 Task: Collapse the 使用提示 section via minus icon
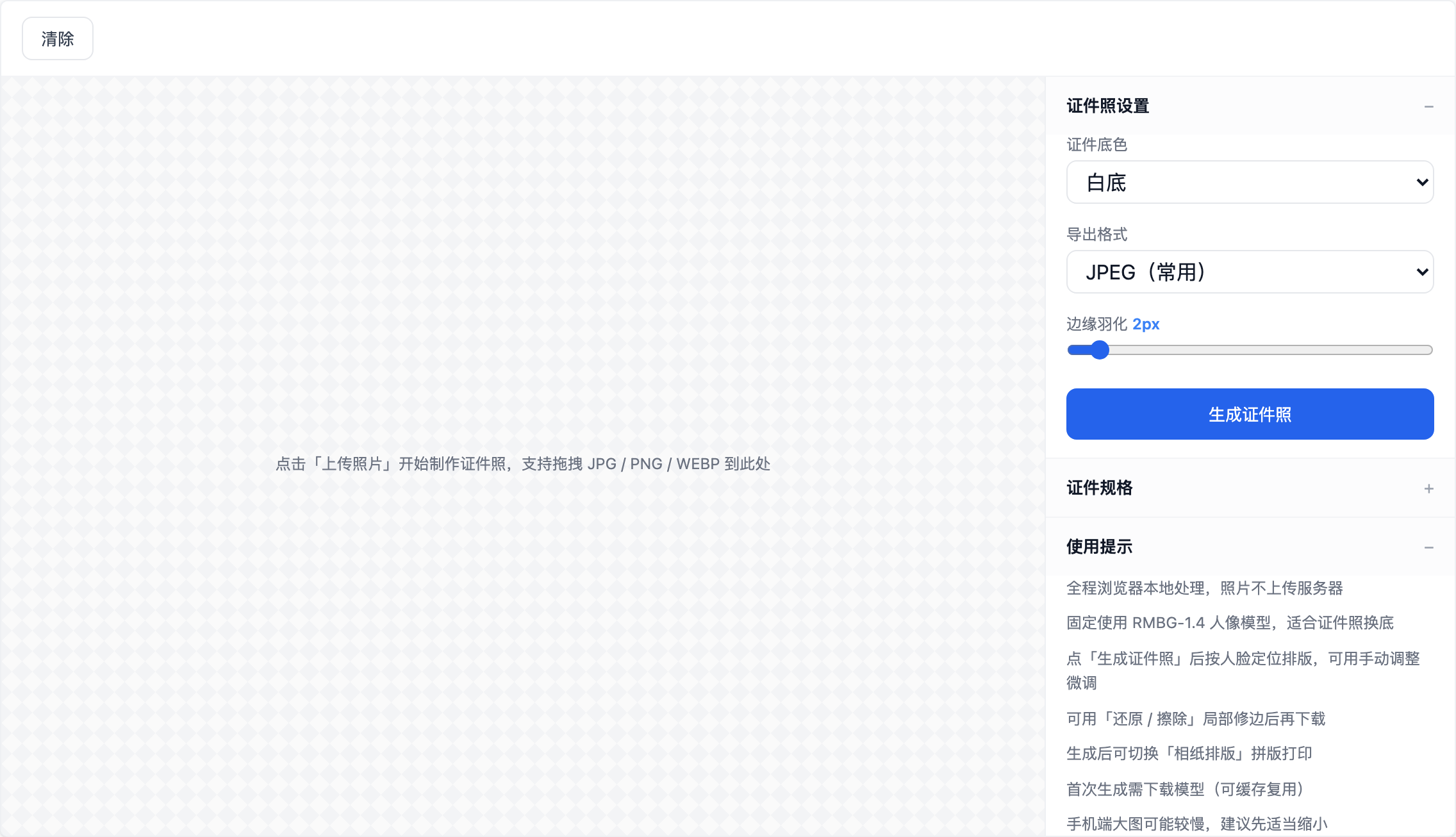(1428, 547)
